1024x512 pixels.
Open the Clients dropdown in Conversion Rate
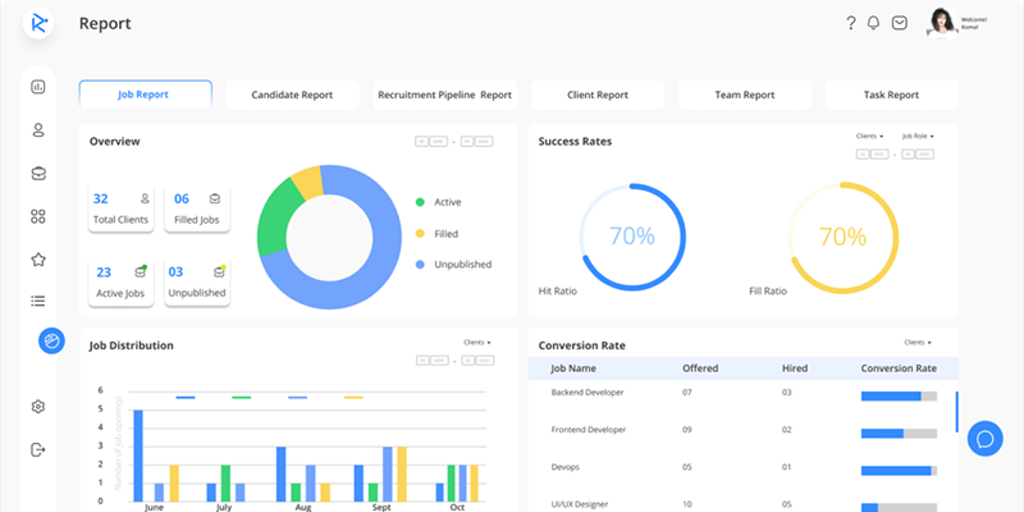click(x=917, y=343)
